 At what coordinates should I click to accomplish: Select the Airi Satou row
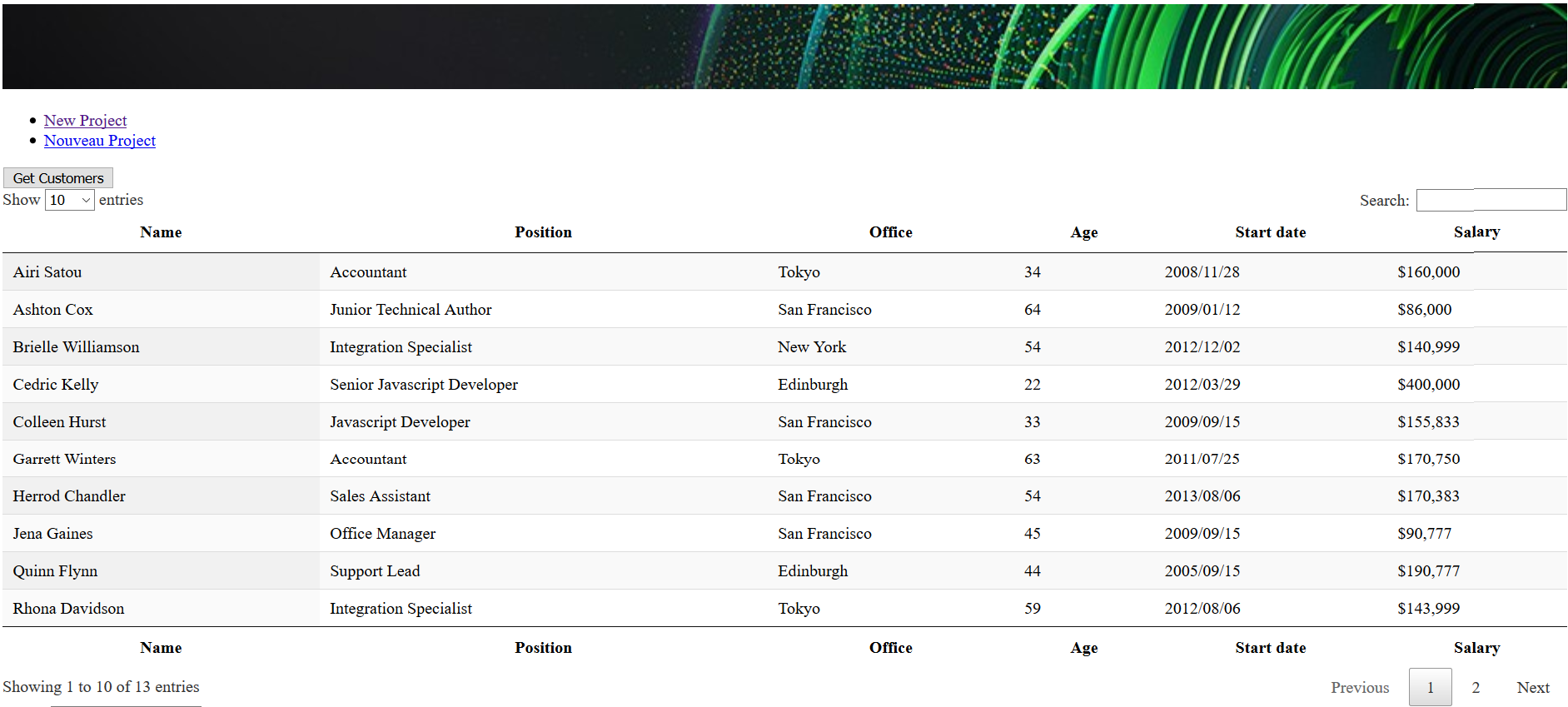(x=47, y=272)
